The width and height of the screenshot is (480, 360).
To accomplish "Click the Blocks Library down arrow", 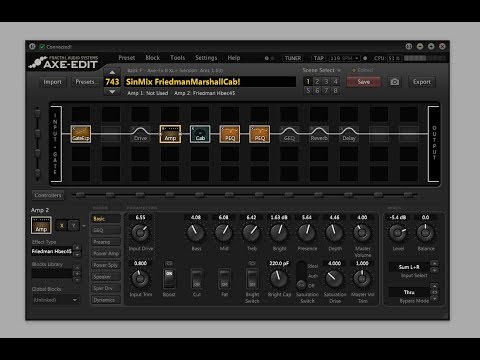I will pyautogui.click(x=77, y=280).
